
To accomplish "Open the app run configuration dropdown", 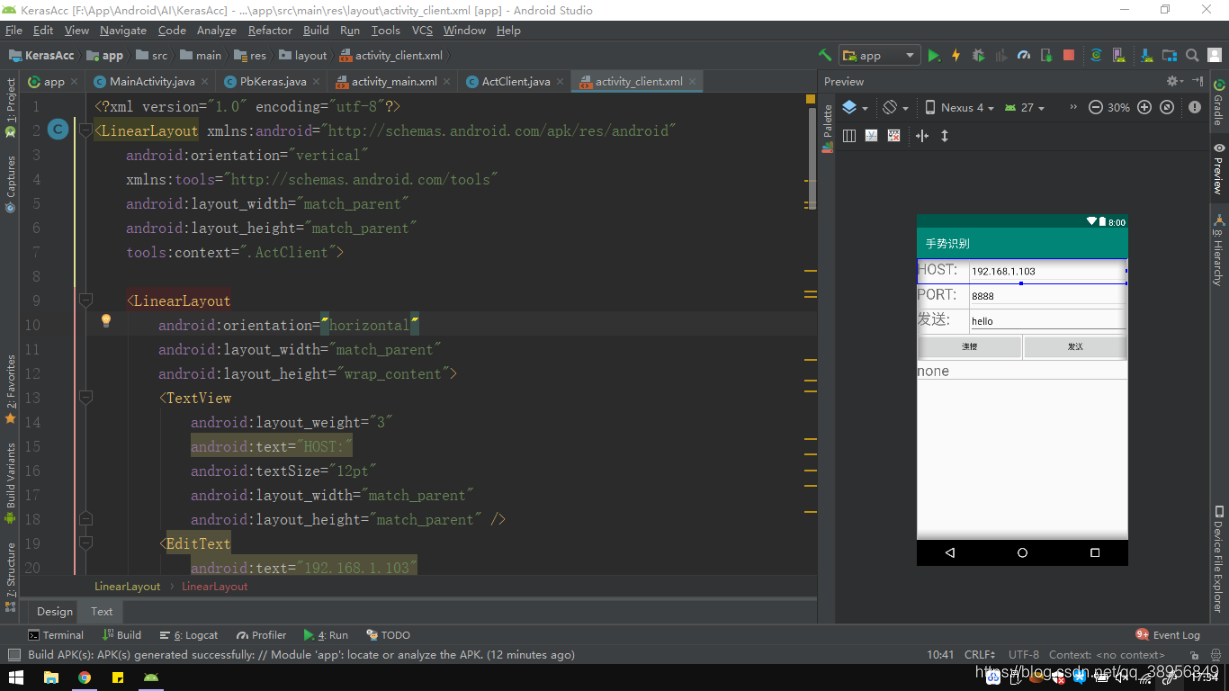I will 879,55.
